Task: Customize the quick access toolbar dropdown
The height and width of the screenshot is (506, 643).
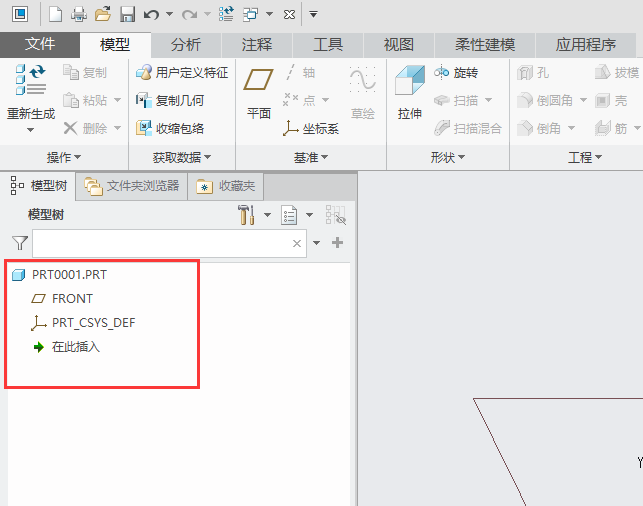Action: pos(313,15)
